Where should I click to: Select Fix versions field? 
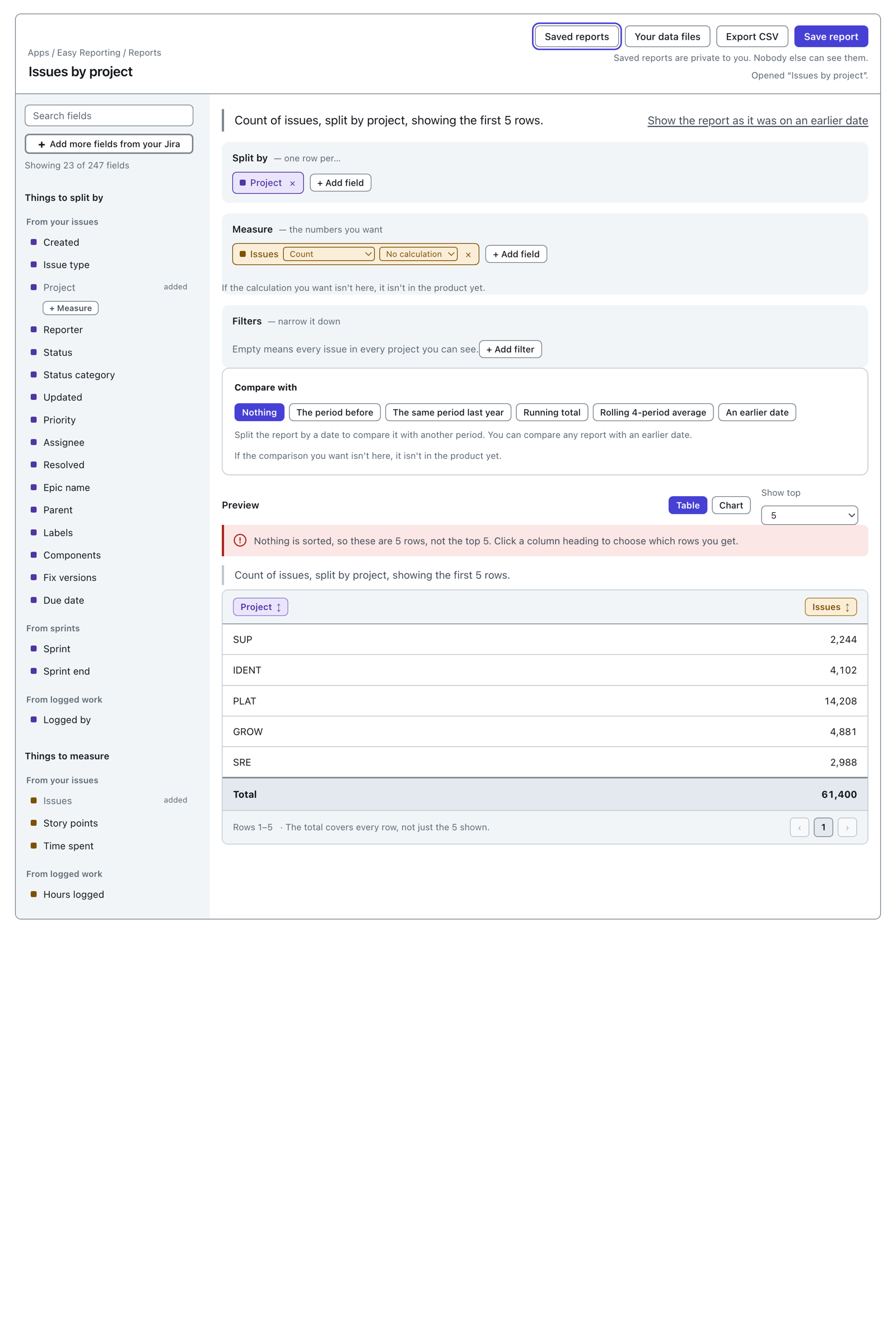[x=109, y=578]
